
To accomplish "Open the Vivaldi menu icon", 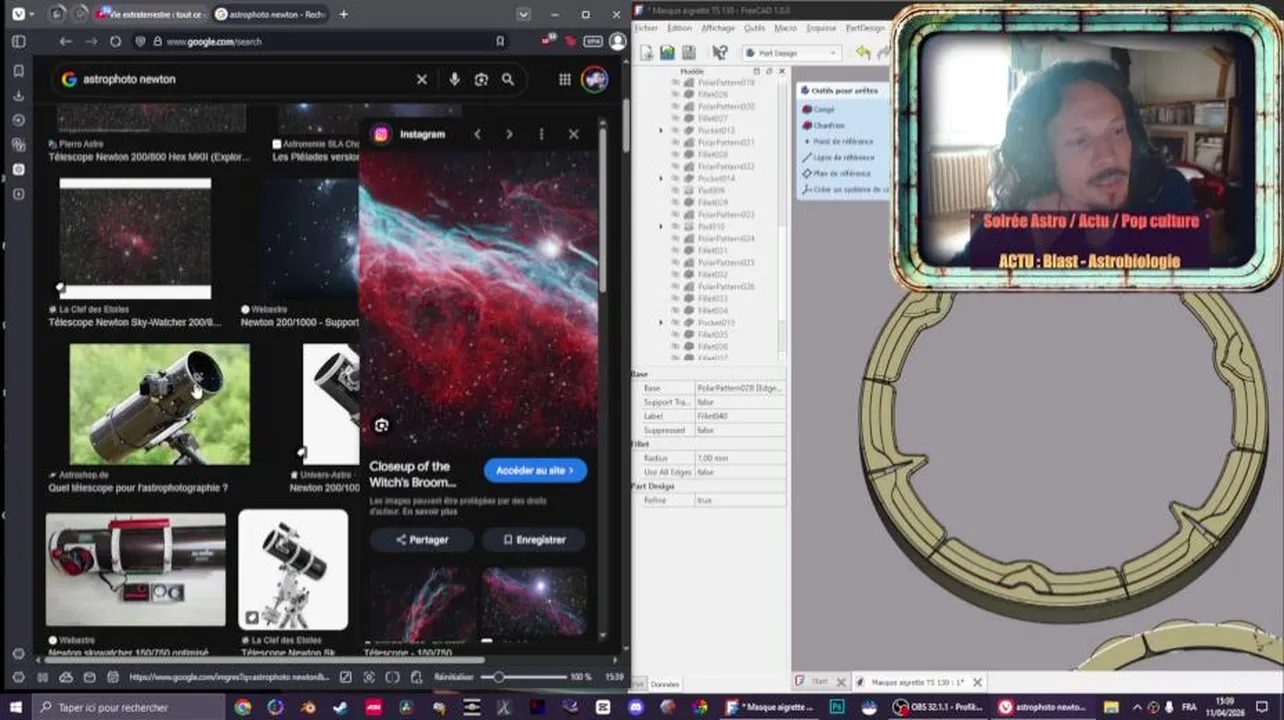I will (x=18, y=14).
